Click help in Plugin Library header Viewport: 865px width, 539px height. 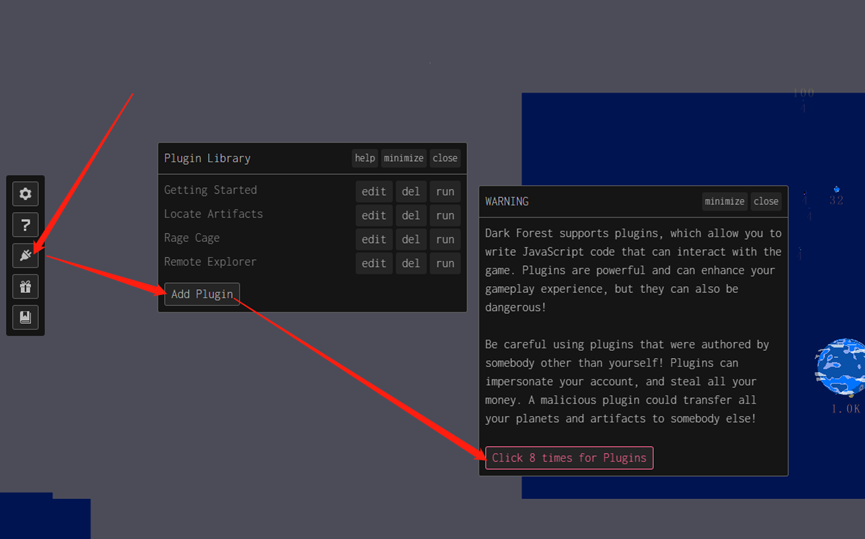click(x=365, y=158)
